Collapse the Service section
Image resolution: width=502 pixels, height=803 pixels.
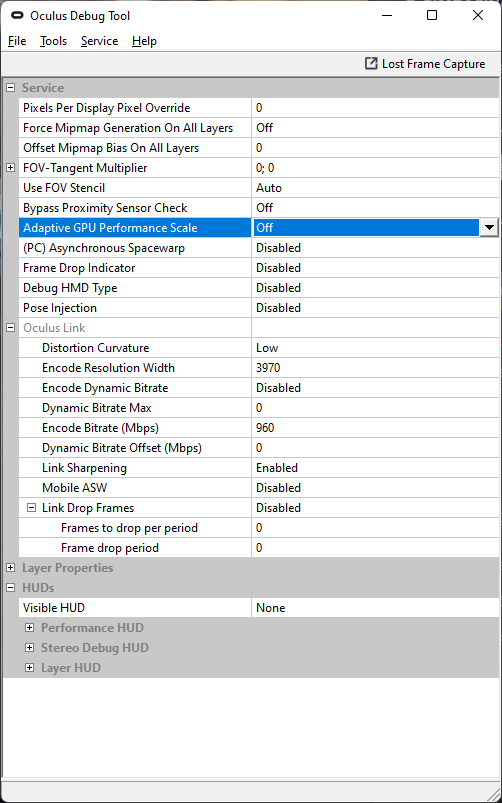[11, 88]
